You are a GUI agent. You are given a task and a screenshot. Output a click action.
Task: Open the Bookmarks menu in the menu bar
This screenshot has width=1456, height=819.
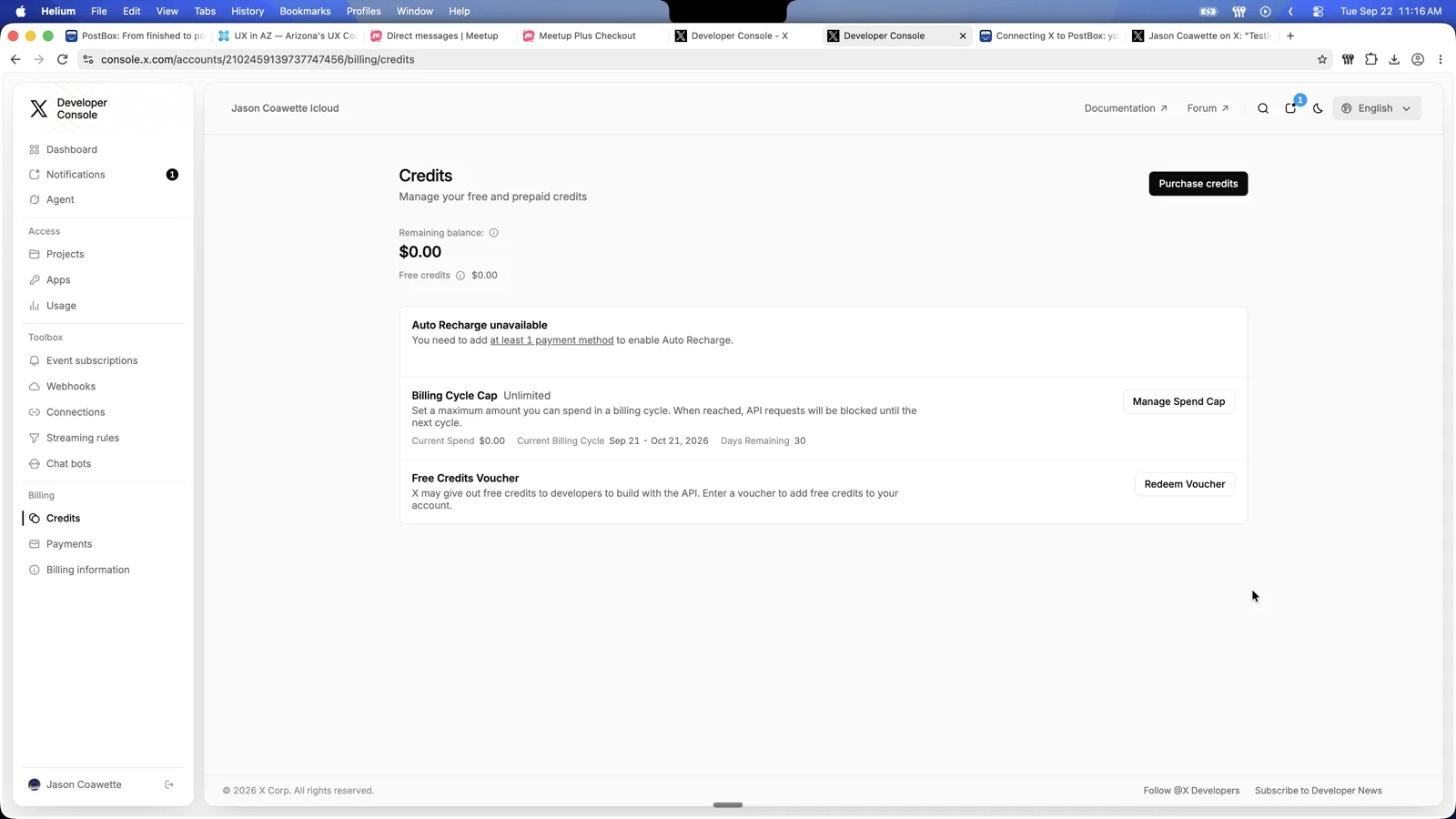pos(305,11)
